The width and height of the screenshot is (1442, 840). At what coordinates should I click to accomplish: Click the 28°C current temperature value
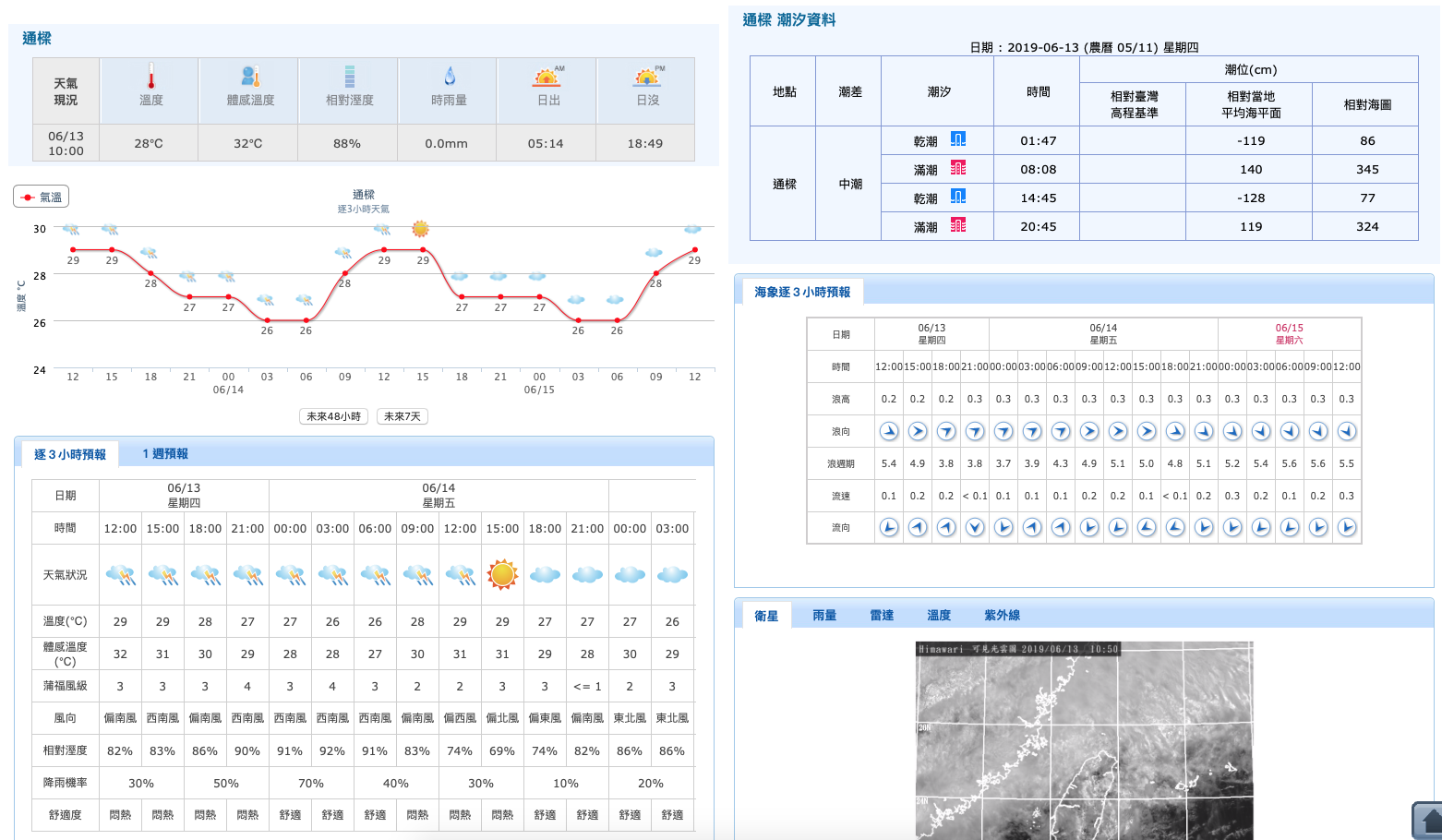pyautogui.click(x=149, y=143)
